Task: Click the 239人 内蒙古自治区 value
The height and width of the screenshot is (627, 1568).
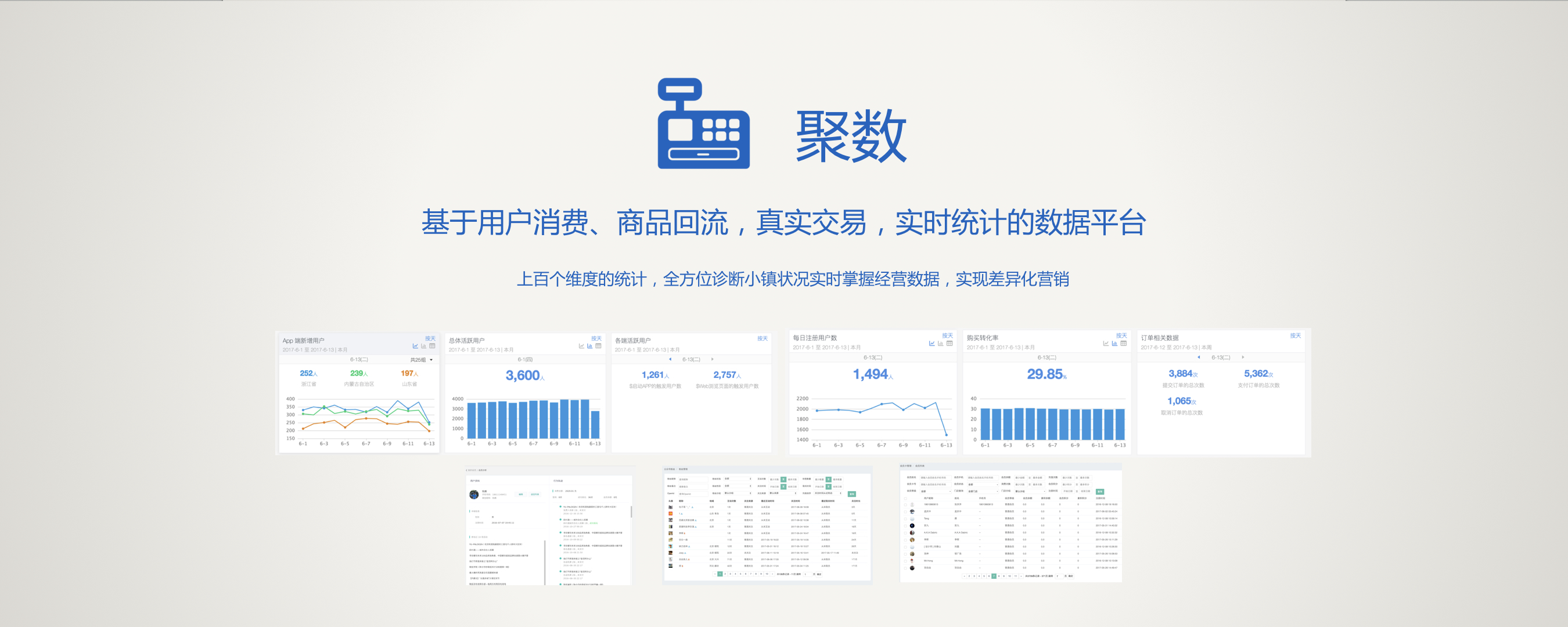Action: (x=359, y=373)
